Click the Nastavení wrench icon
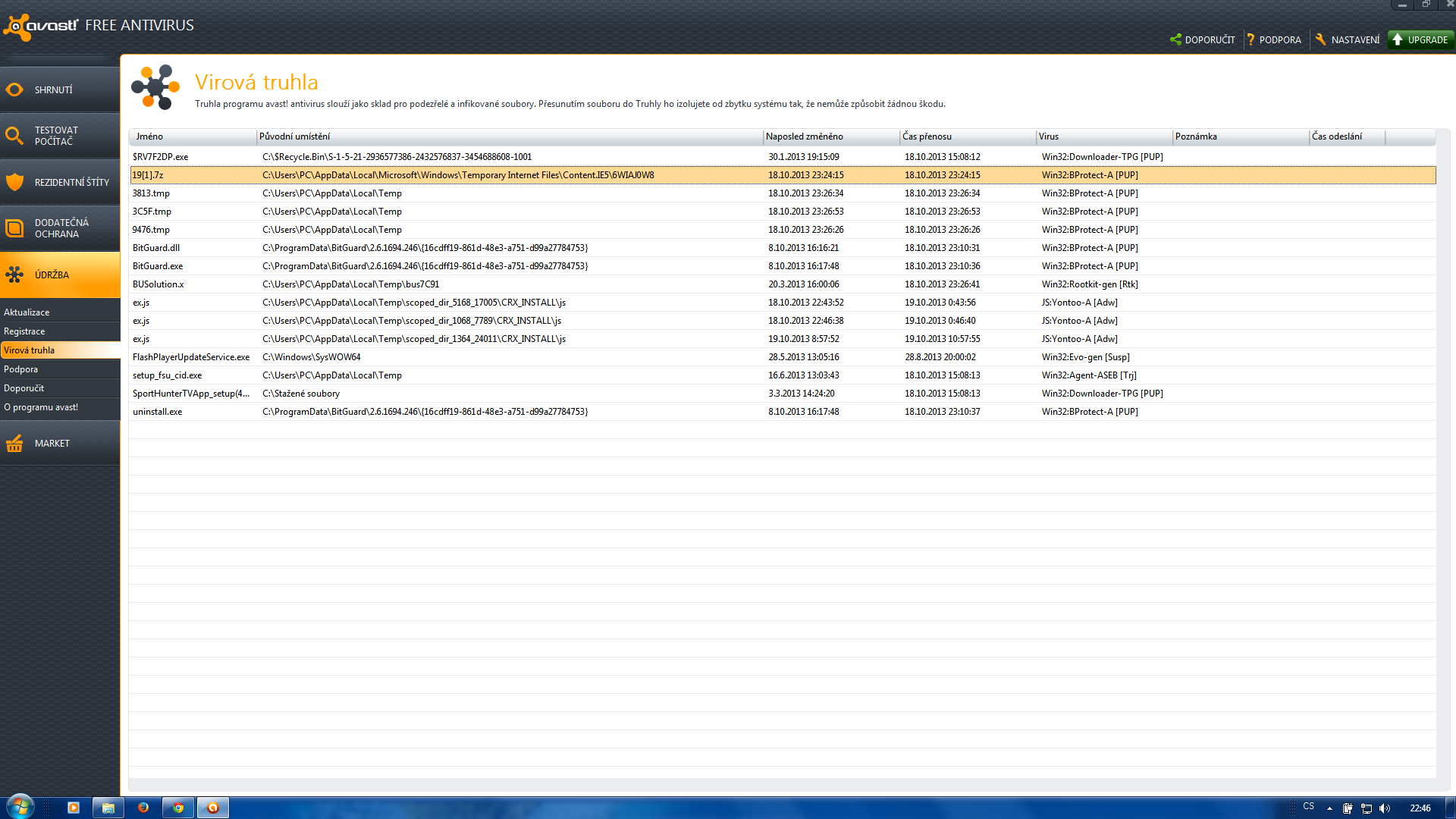The image size is (1456, 819). [1320, 39]
